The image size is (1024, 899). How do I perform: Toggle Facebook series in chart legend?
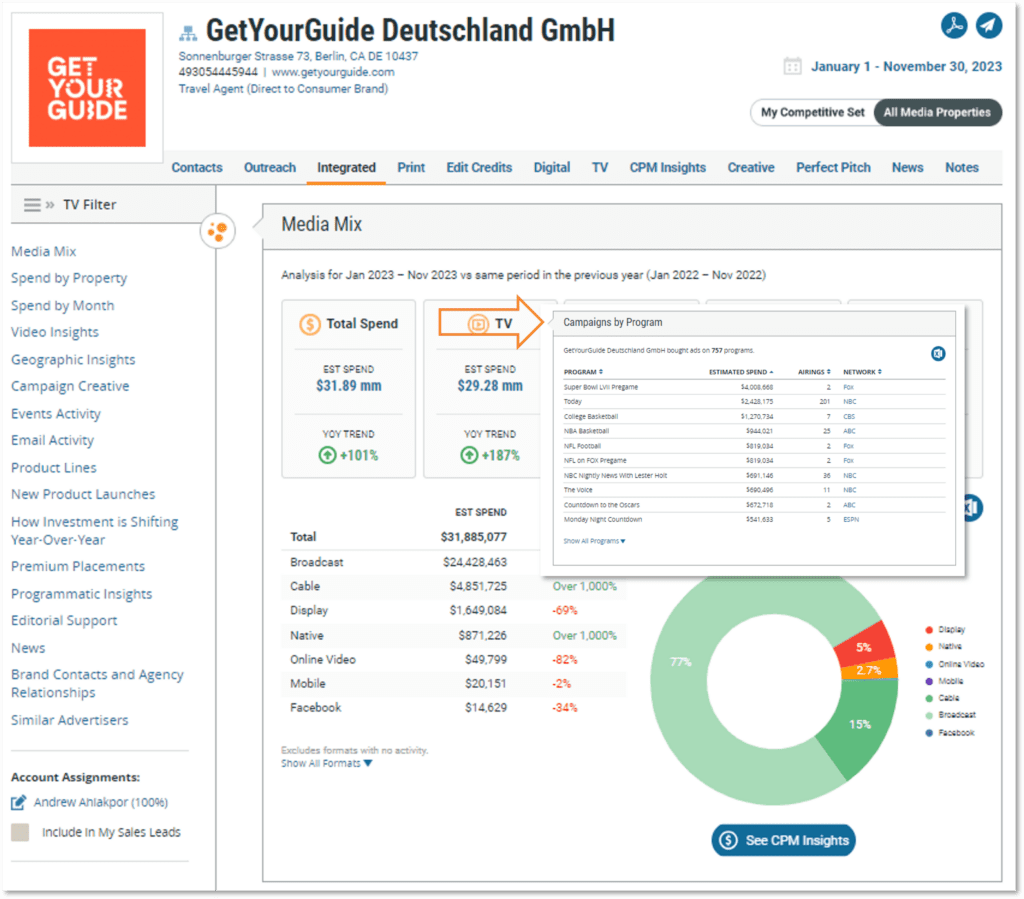(x=950, y=733)
